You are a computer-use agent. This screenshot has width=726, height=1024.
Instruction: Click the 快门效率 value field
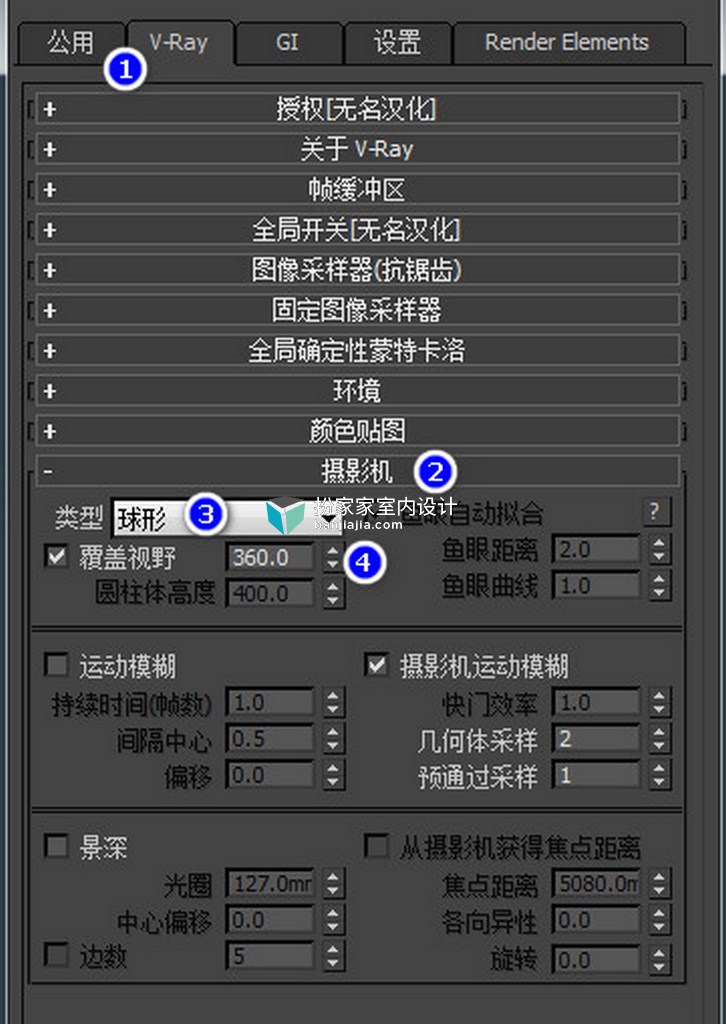pos(596,703)
